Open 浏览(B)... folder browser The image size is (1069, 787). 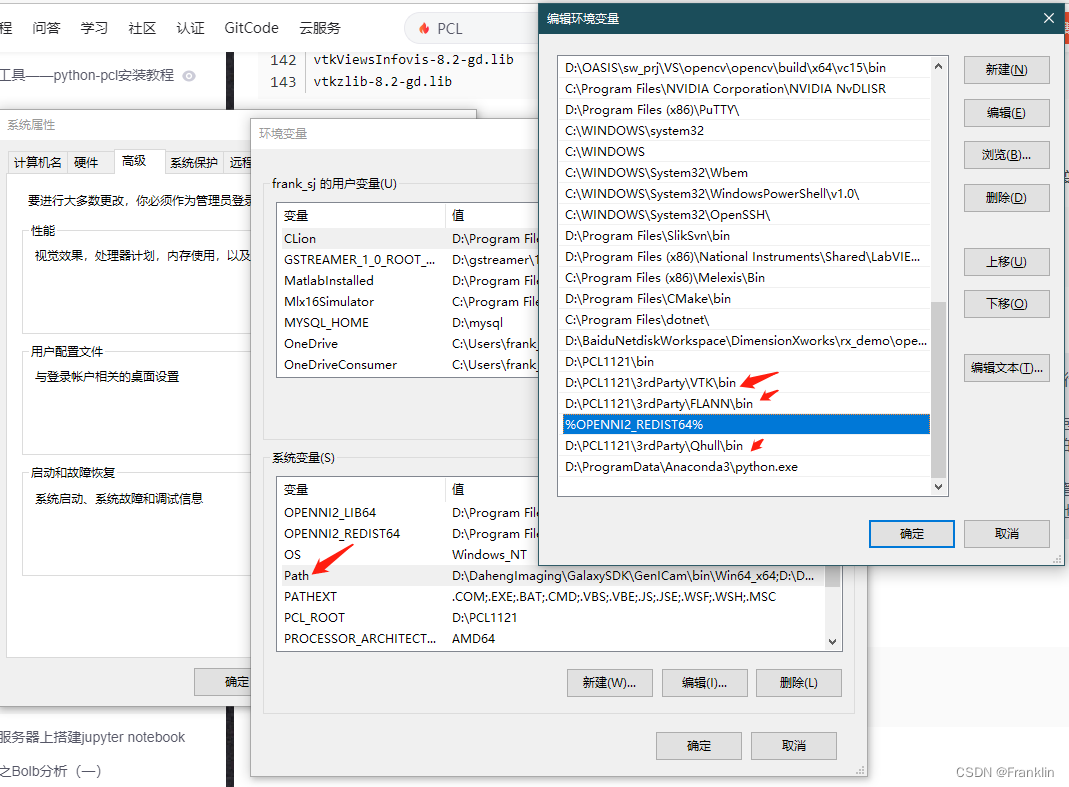pyautogui.click(x=1006, y=155)
